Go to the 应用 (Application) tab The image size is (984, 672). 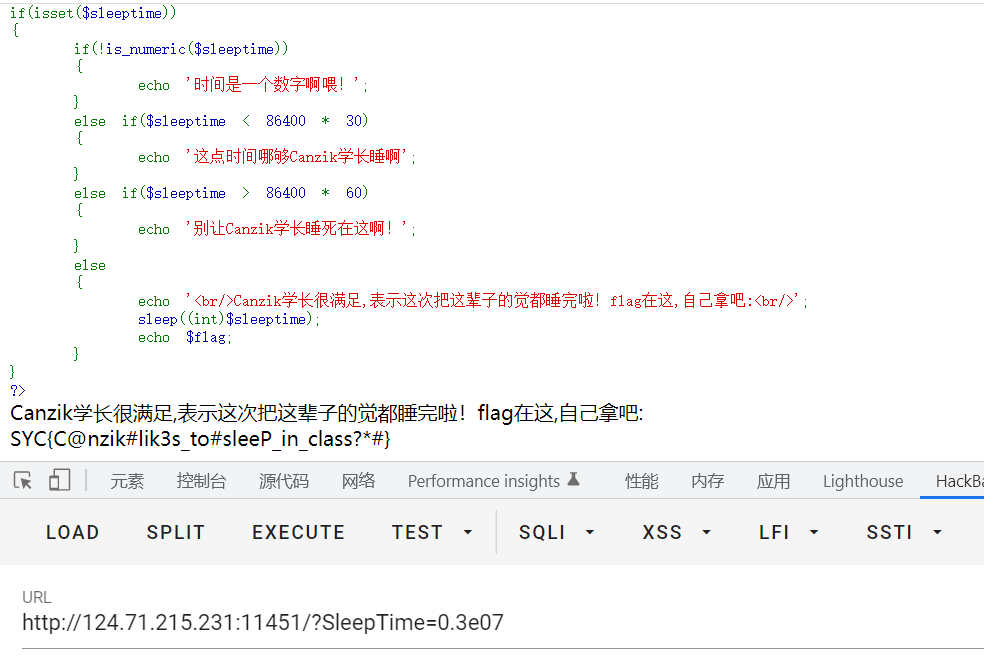point(773,481)
